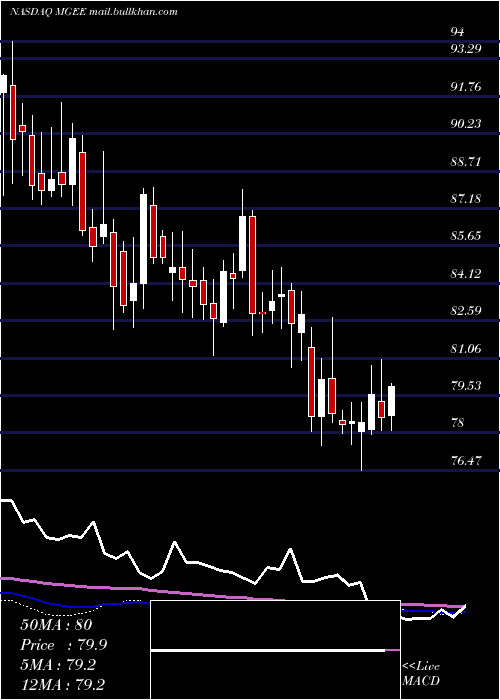The image size is (500, 700).
Task: Click the 5MA : 79.2 readout
Action: click(x=58, y=665)
